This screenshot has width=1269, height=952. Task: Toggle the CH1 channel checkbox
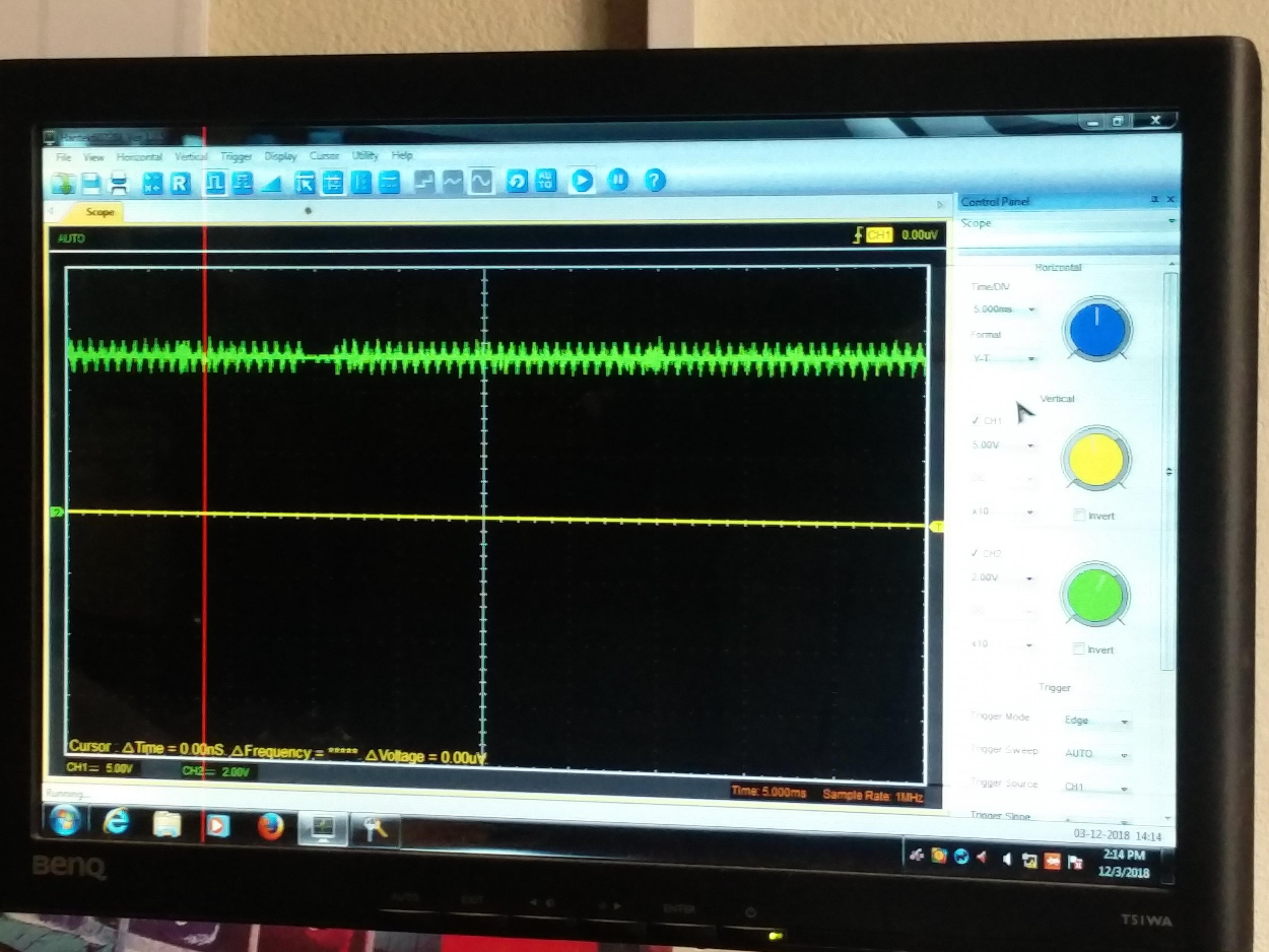975,421
